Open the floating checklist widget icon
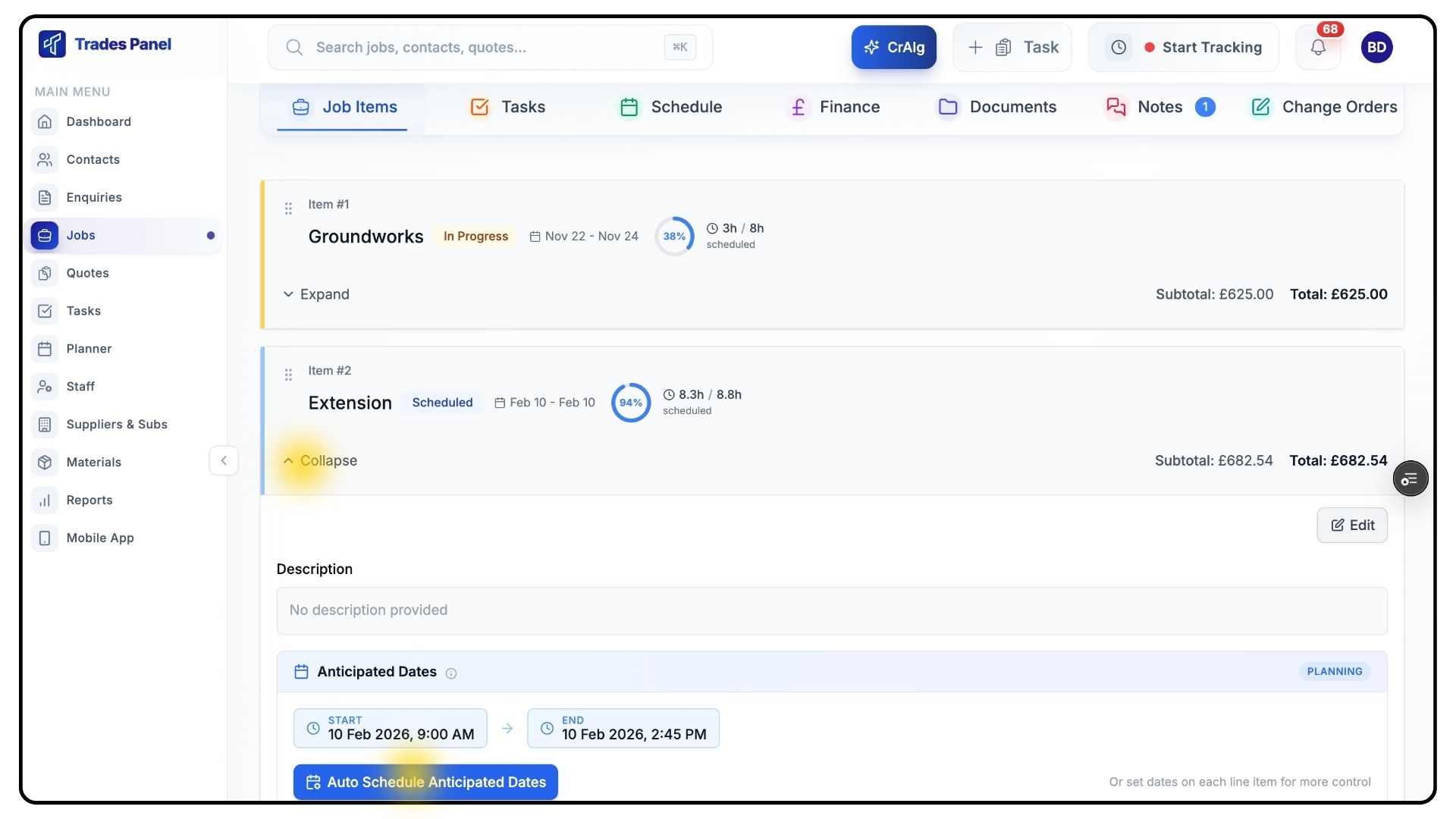The width and height of the screenshot is (1456, 819). [1410, 479]
